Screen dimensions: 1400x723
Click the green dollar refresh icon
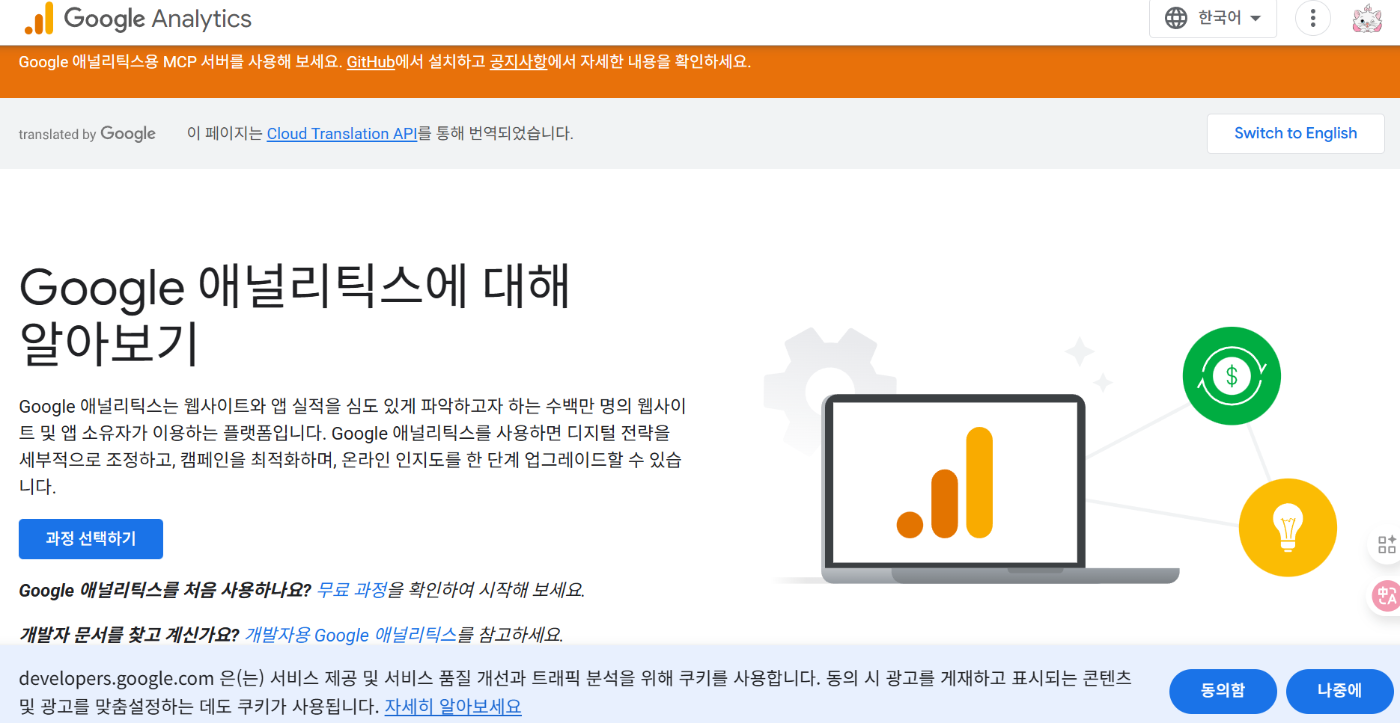click(x=1231, y=376)
